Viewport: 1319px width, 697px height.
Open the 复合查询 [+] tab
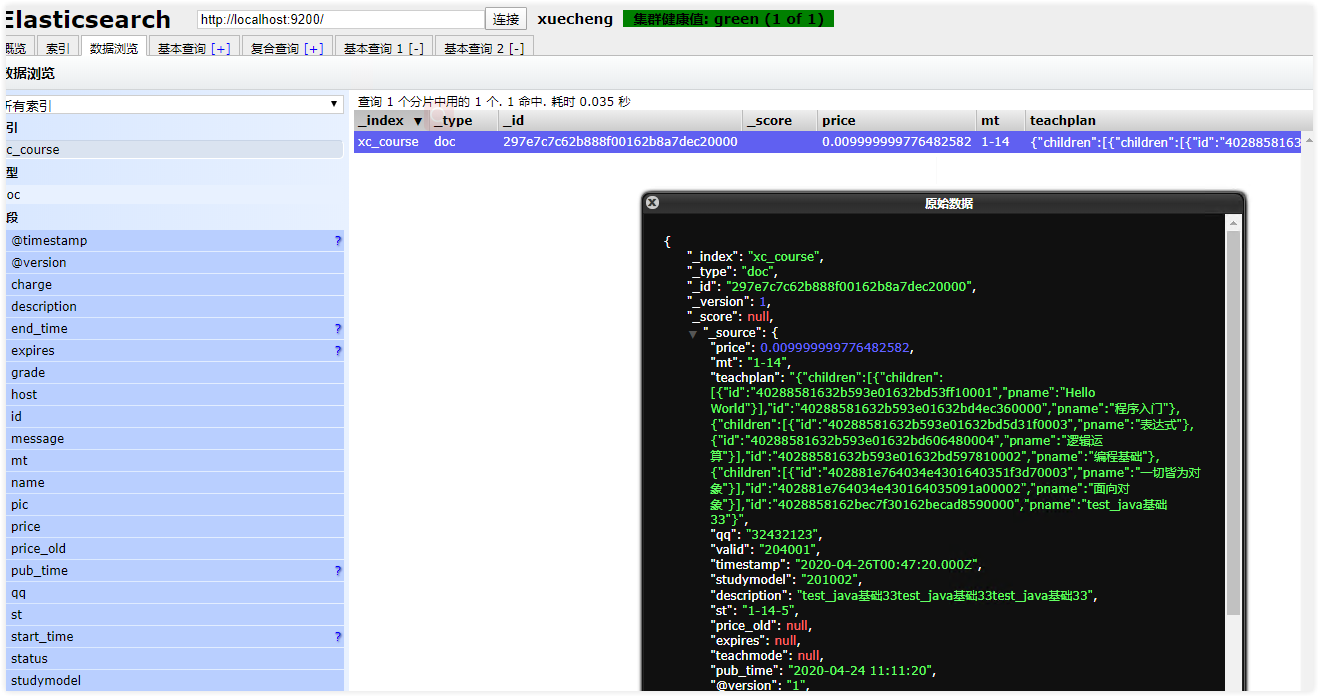click(287, 48)
